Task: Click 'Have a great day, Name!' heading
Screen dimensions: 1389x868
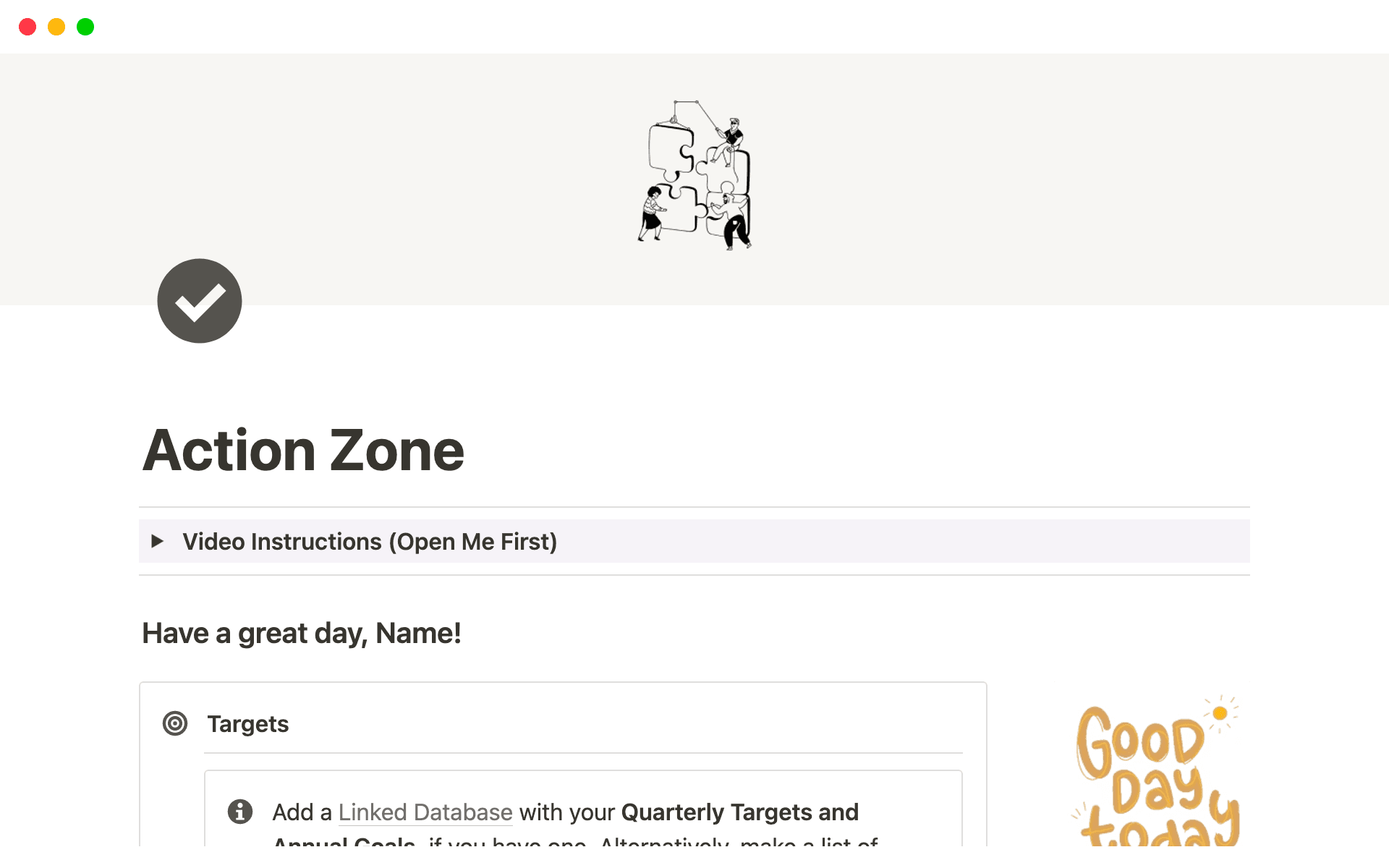Action: [x=302, y=633]
